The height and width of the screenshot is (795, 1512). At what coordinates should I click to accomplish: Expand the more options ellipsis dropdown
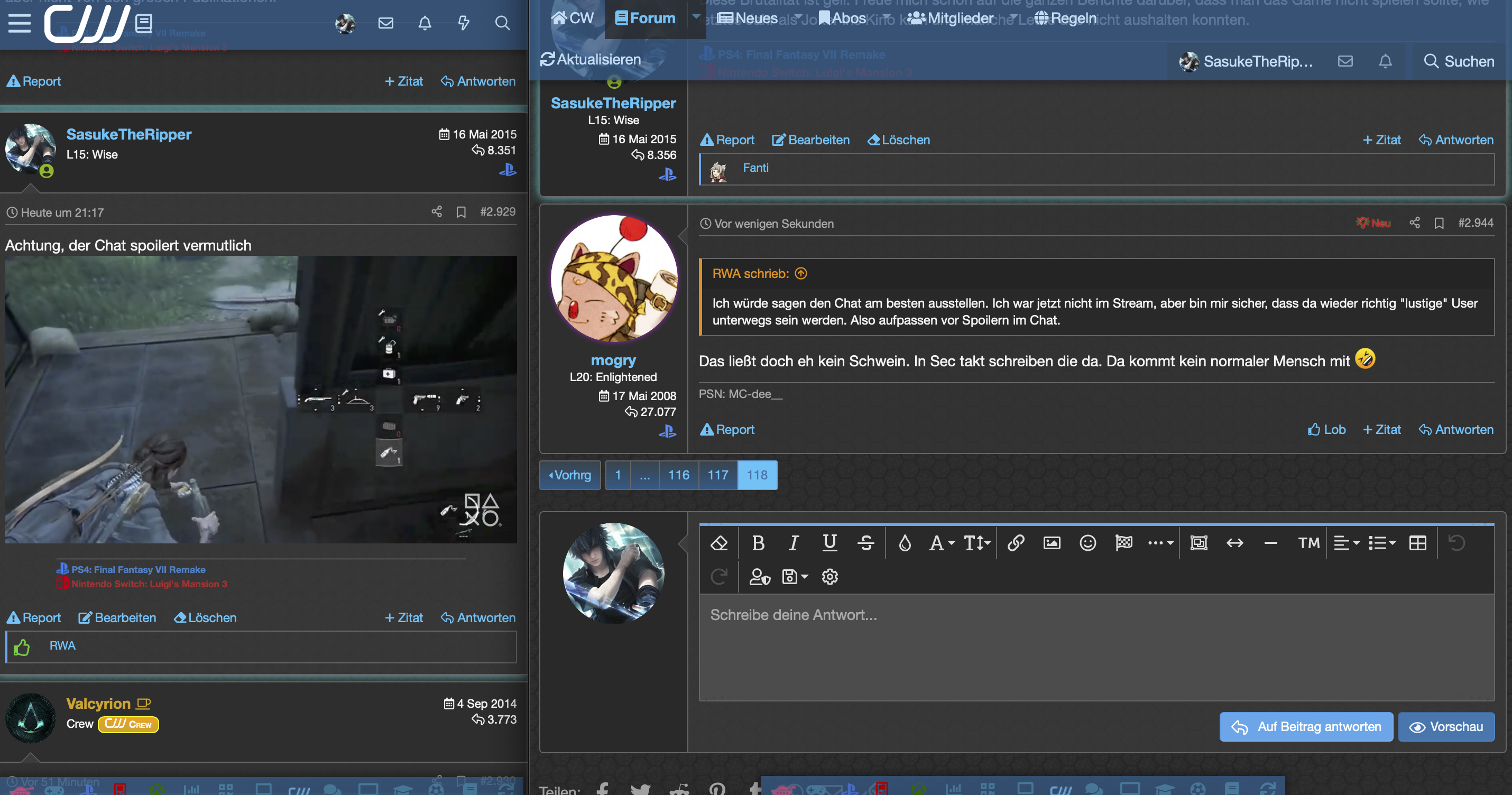tap(1160, 543)
